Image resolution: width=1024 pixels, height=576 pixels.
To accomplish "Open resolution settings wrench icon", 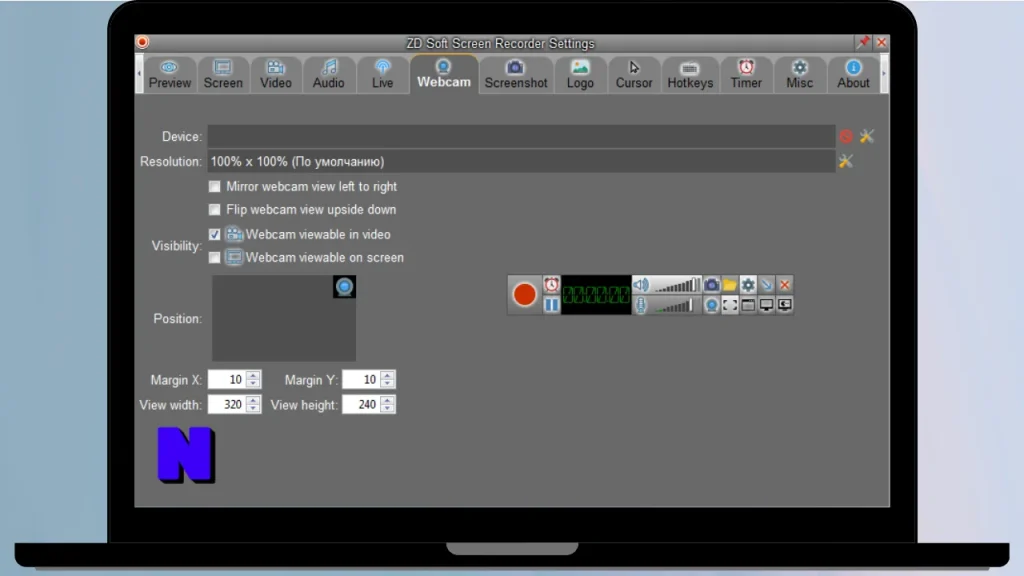I will point(846,161).
